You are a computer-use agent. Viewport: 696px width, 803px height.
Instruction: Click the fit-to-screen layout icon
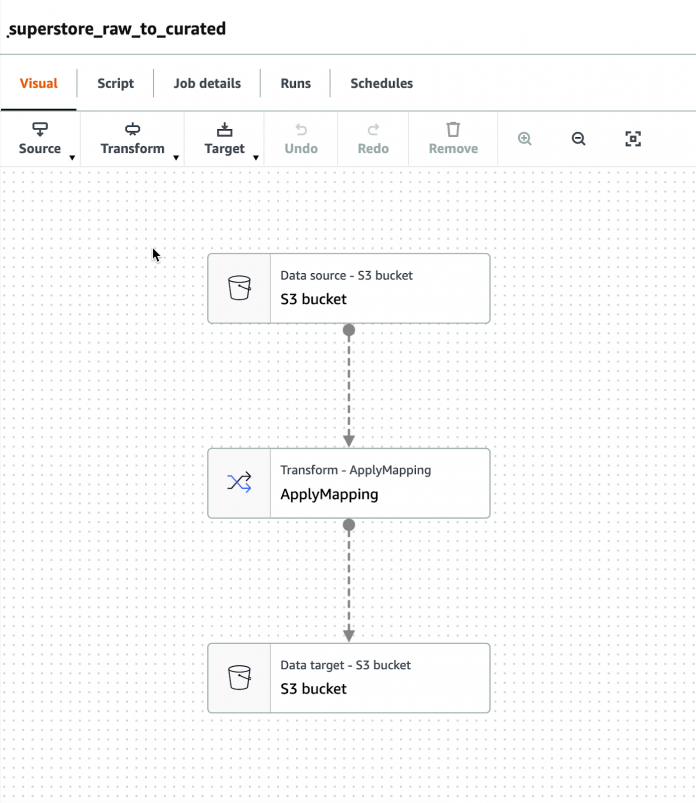tap(633, 139)
